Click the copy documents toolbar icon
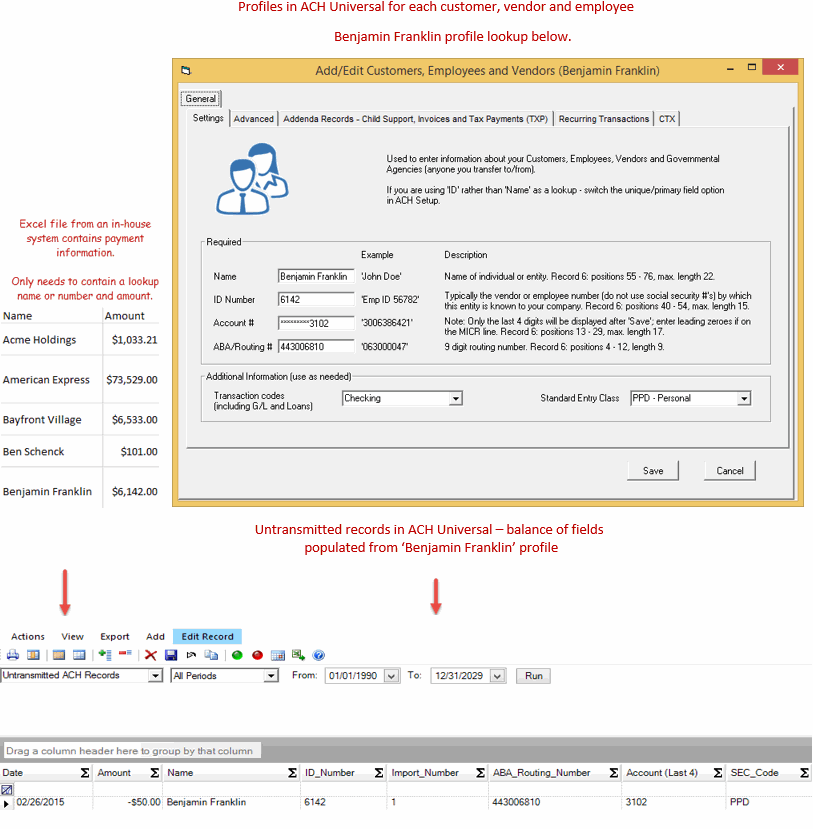Image resolution: width=813 pixels, height=829 pixels. [x=211, y=655]
